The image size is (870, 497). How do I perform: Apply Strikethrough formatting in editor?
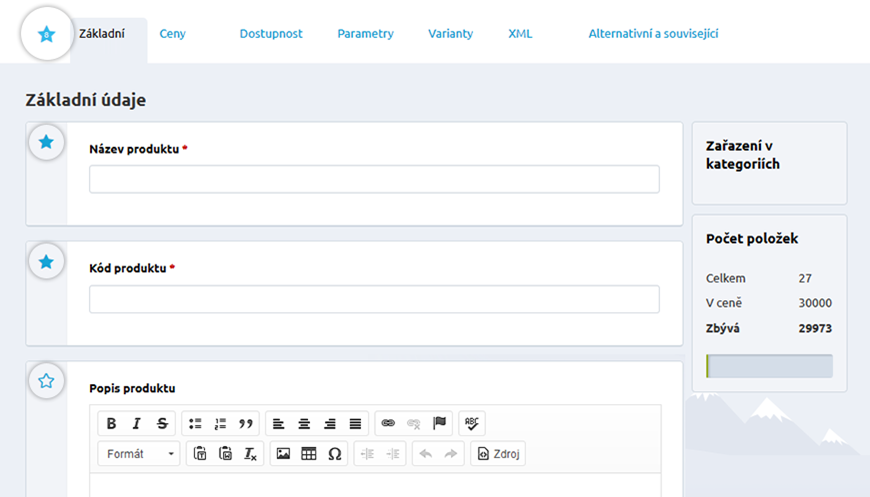[162, 423]
